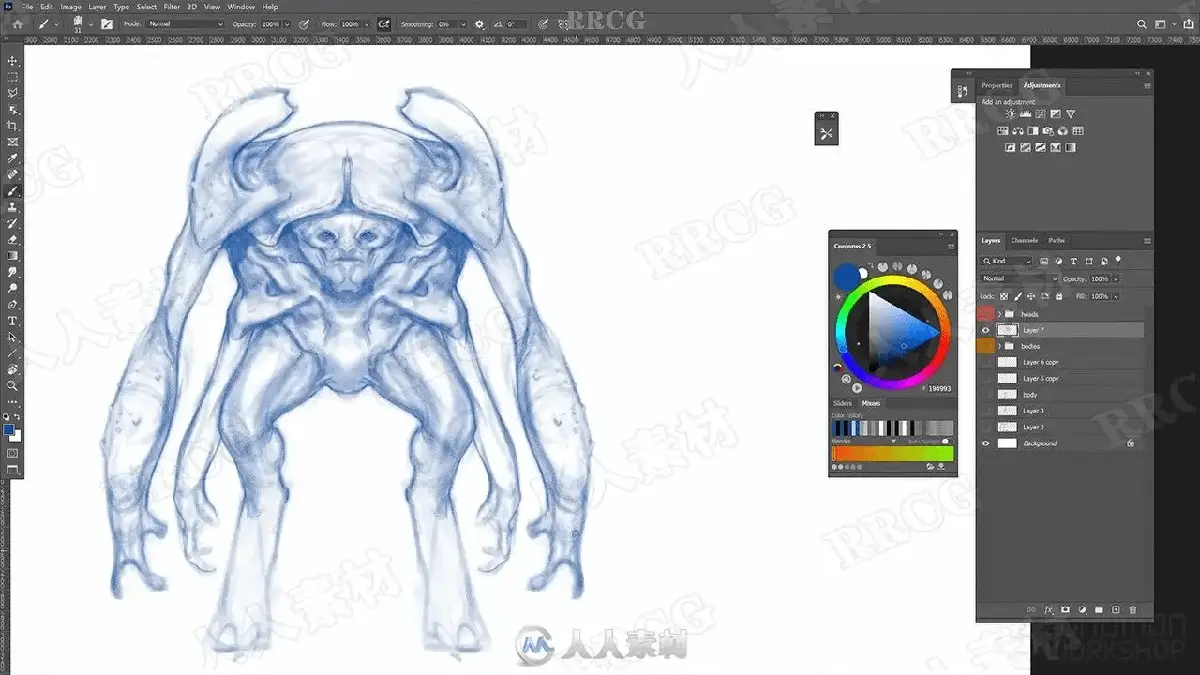Select the Zoom tool
Screen dimensions: 1200x675
[x=13, y=385]
